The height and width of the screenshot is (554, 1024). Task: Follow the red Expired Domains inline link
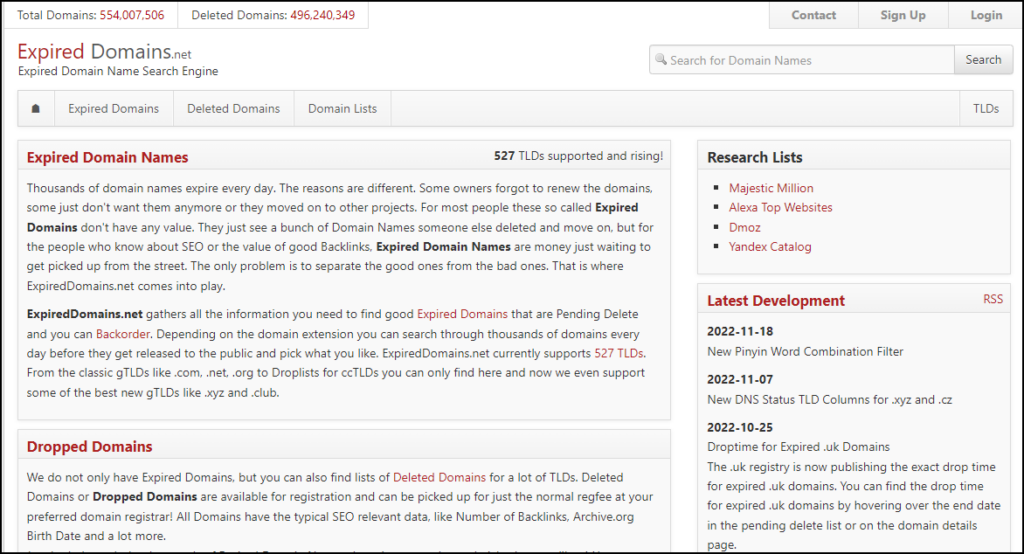click(x=462, y=314)
